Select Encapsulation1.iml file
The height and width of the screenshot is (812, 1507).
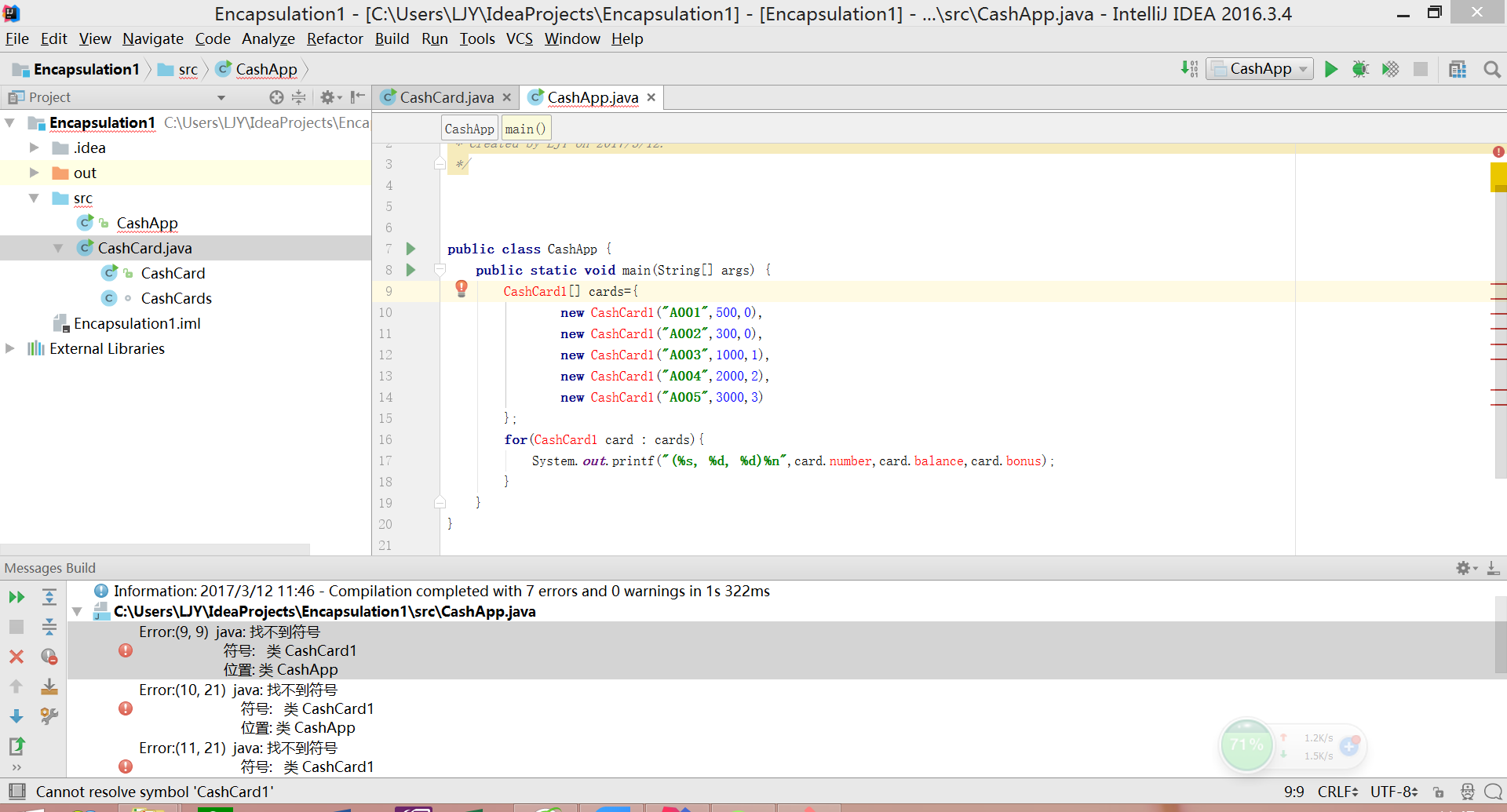(137, 323)
